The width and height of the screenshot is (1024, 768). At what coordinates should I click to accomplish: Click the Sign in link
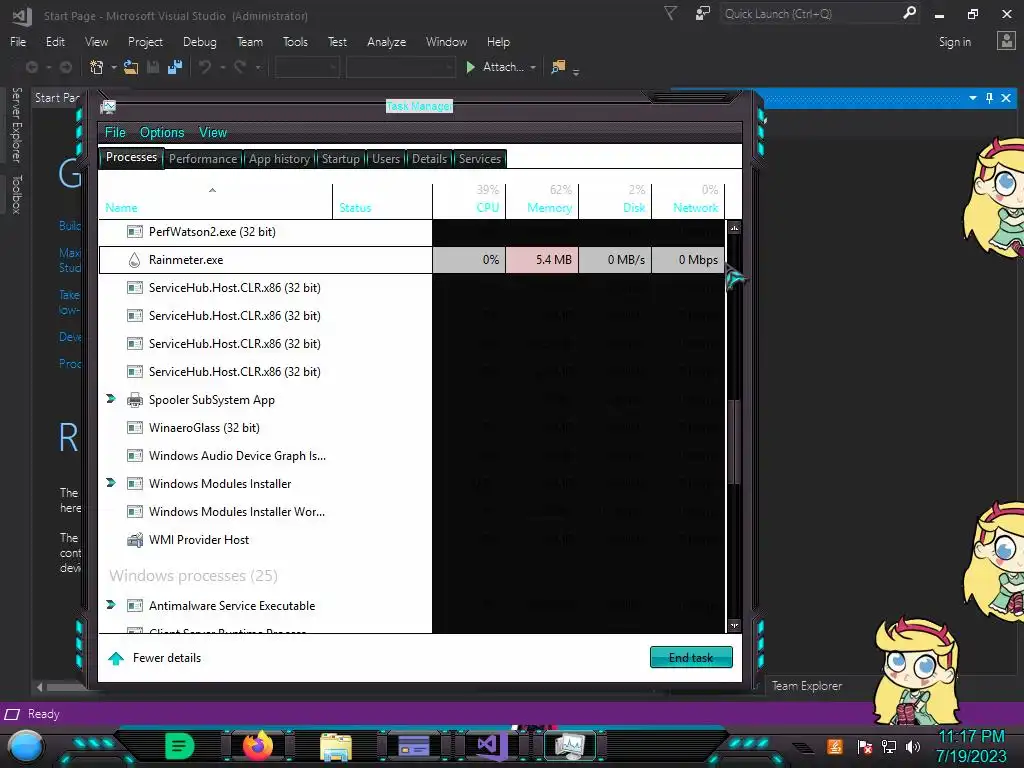[x=954, y=42]
